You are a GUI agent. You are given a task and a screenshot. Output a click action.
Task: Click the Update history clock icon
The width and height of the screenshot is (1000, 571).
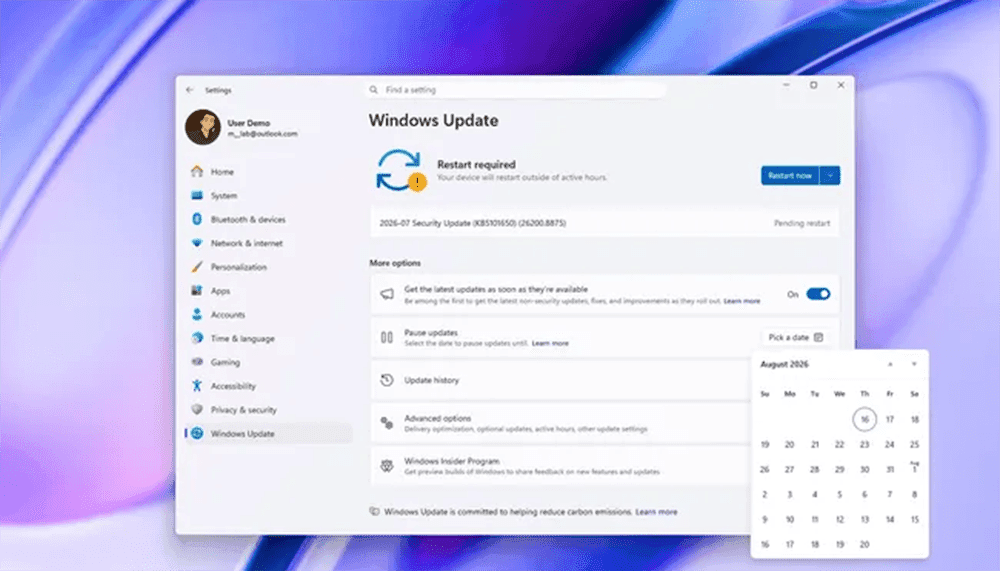pyautogui.click(x=387, y=380)
